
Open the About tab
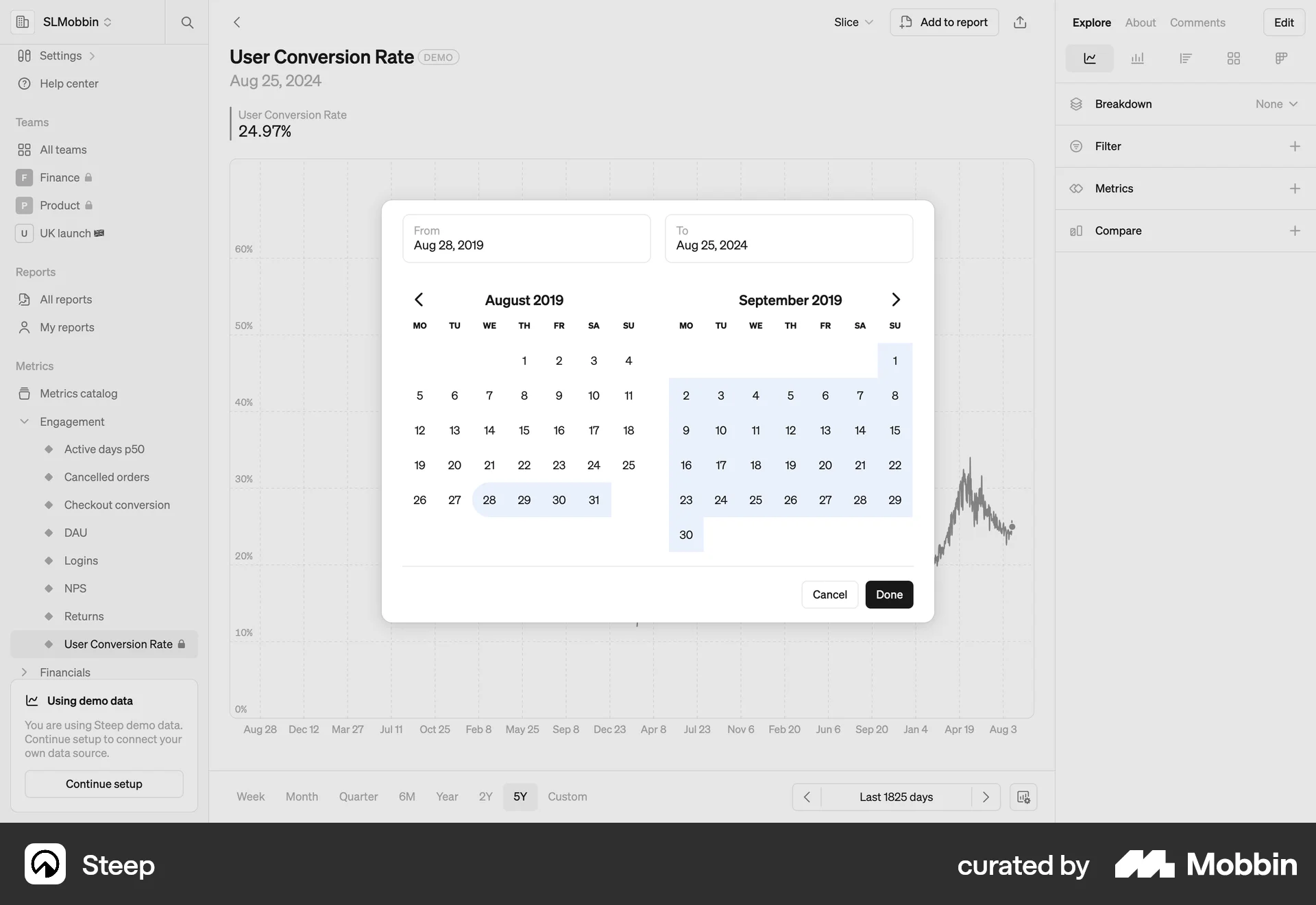(x=1139, y=22)
